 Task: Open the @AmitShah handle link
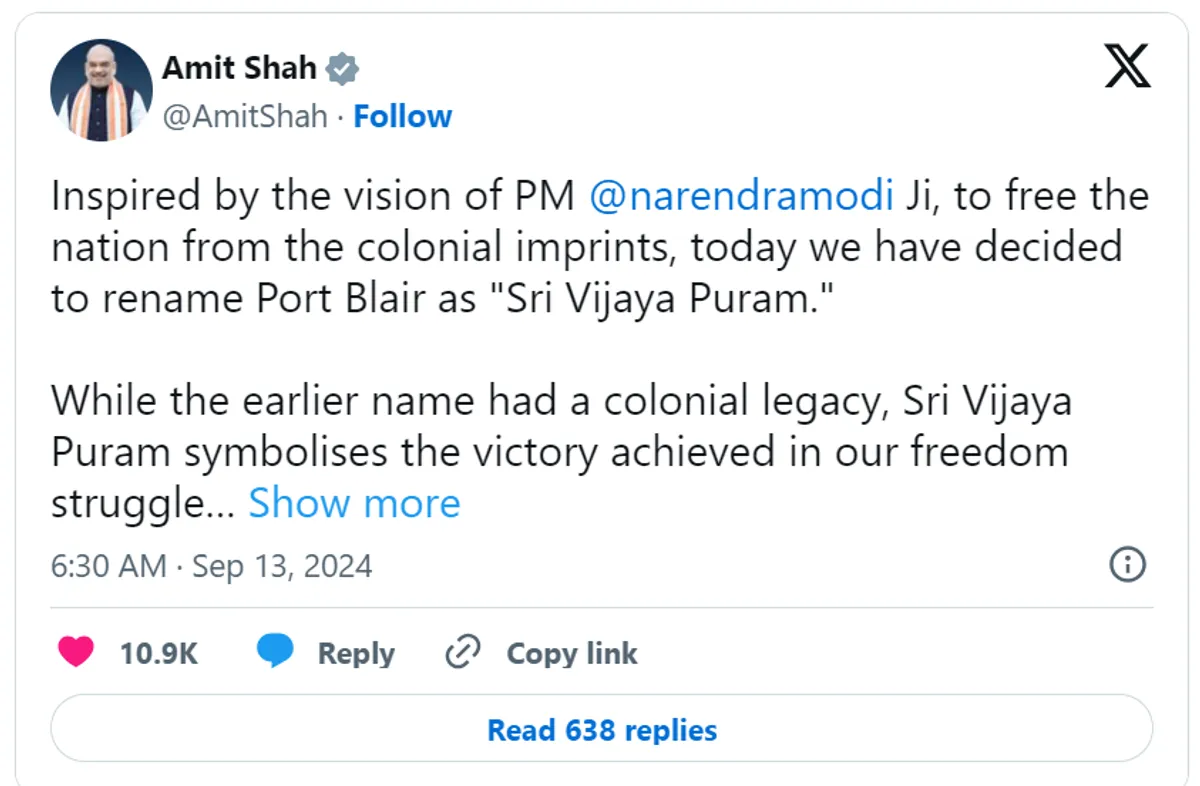pyautogui.click(x=245, y=117)
